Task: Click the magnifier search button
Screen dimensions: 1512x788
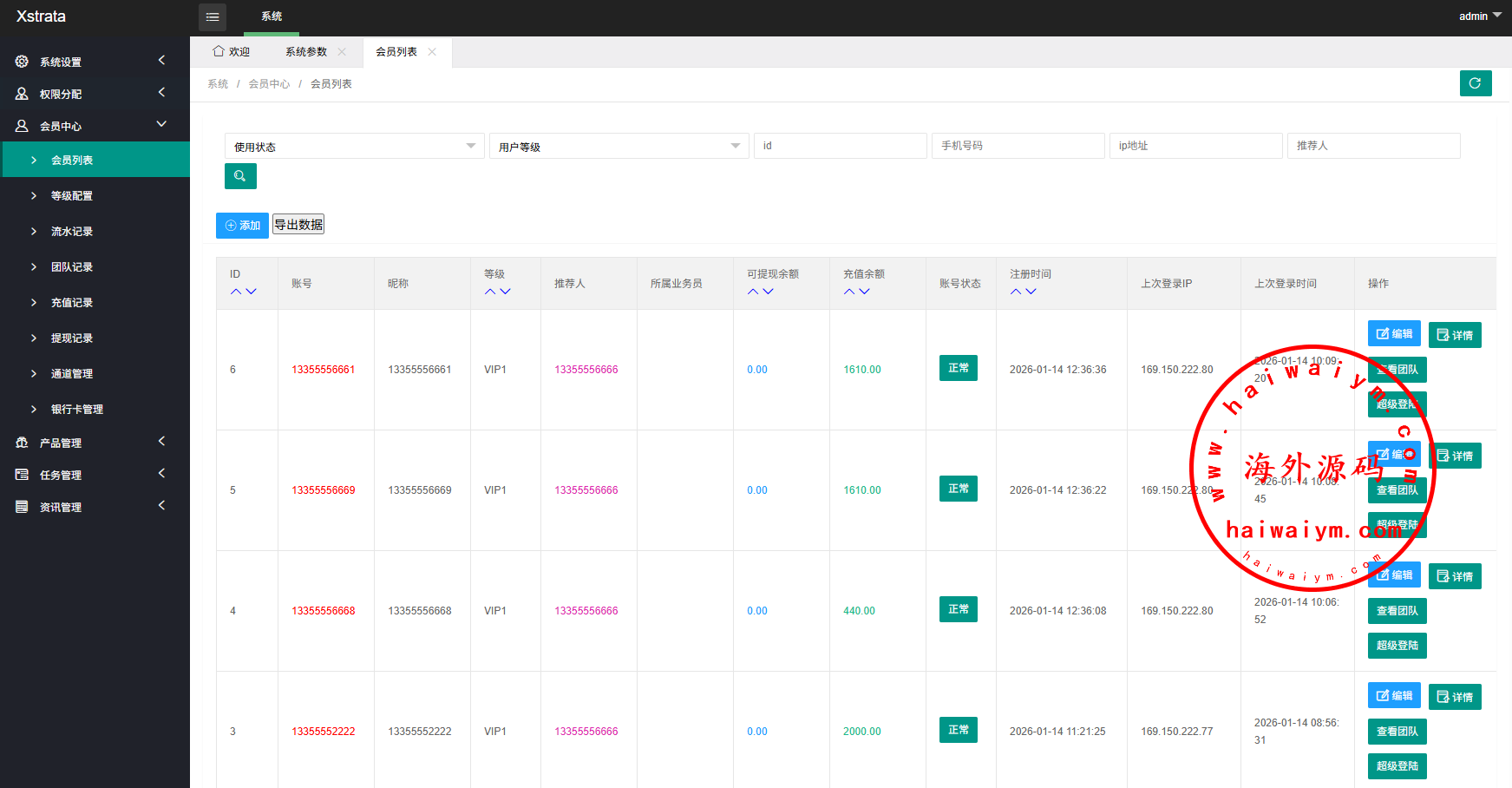Action: tap(240, 176)
